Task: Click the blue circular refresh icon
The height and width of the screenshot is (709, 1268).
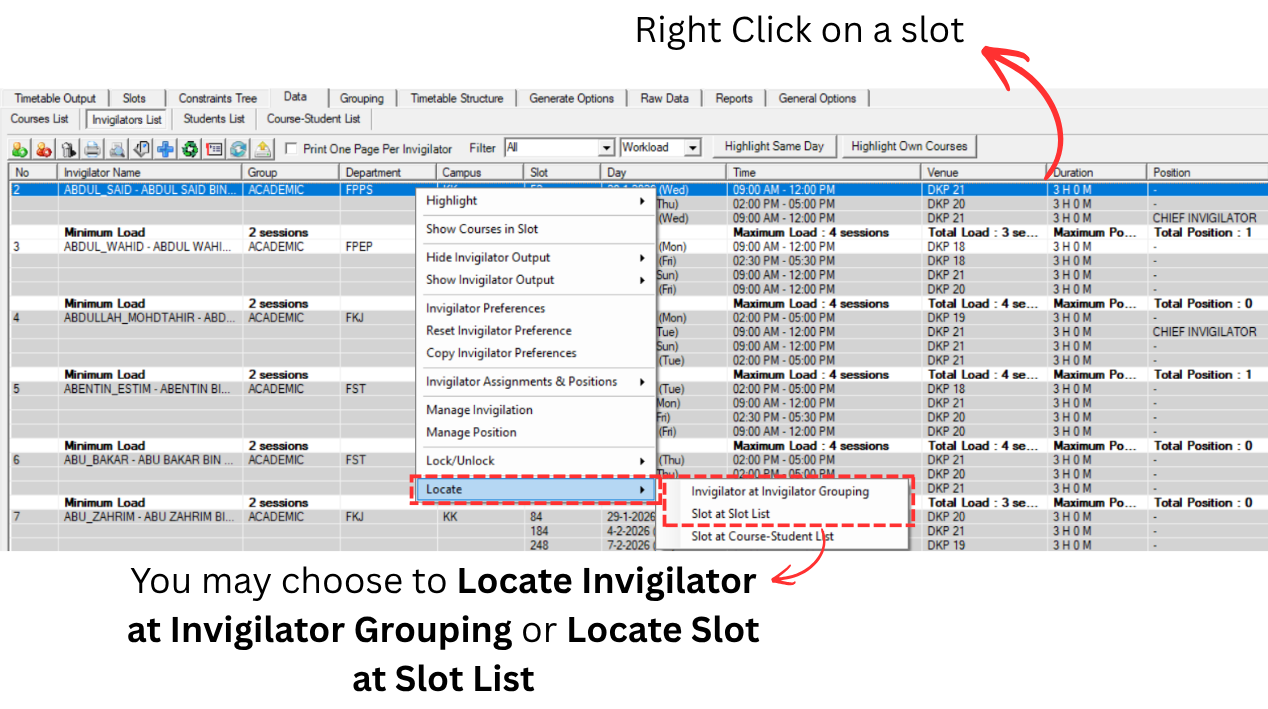Action: [x=238, y=149]
